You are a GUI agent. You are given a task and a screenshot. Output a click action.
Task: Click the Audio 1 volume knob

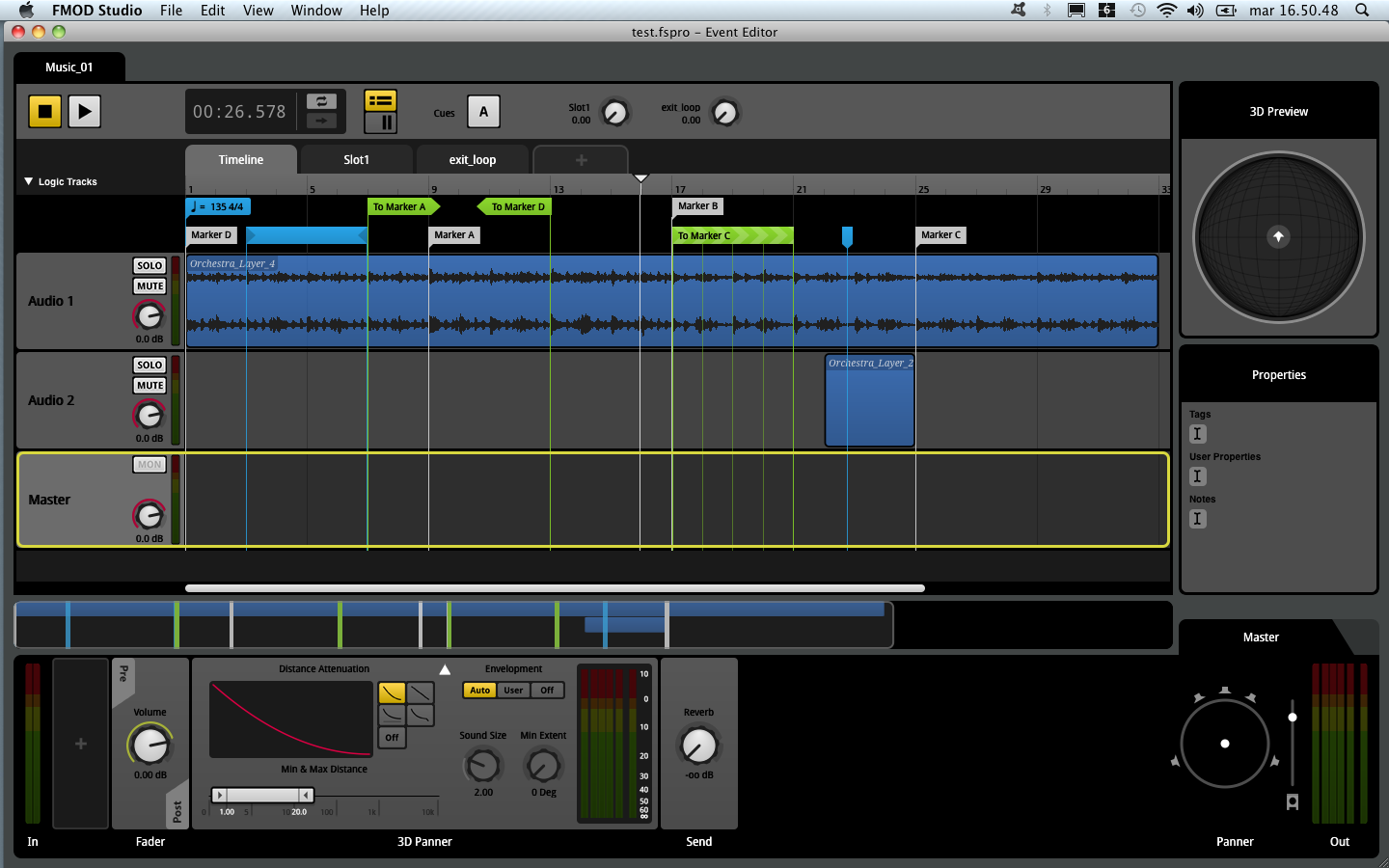coord(149,315)
